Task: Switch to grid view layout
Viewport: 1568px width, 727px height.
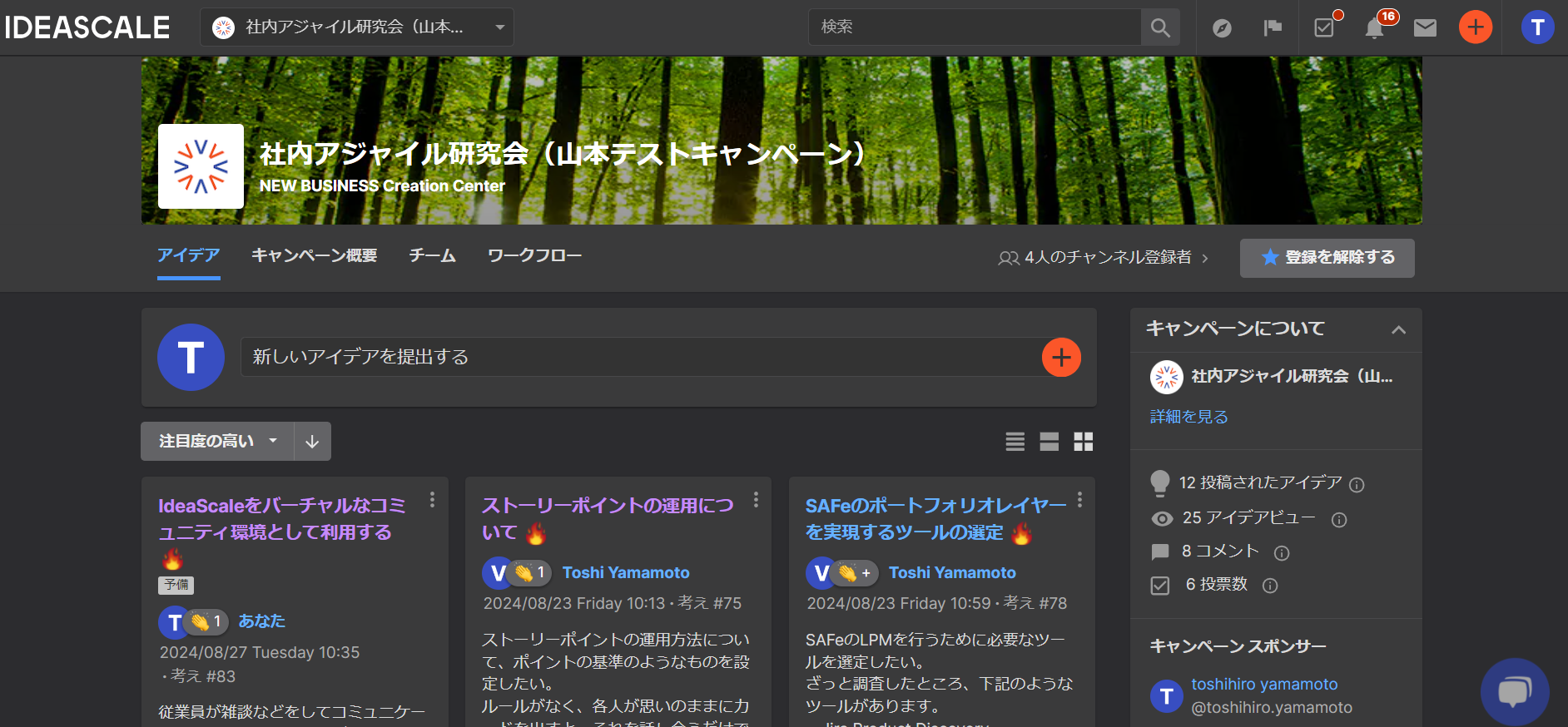Action: (x=1083, y=442)
